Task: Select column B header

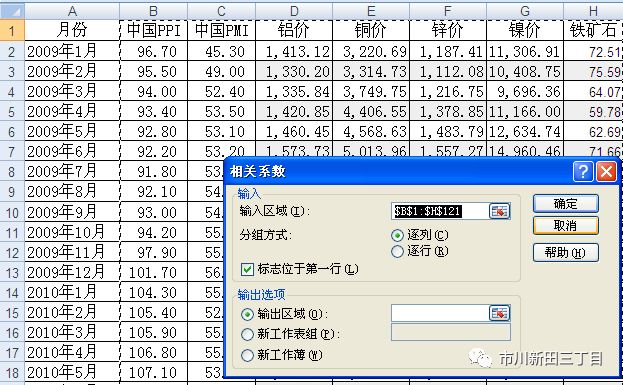Action: pyautogui.click(x=153, y=11)
